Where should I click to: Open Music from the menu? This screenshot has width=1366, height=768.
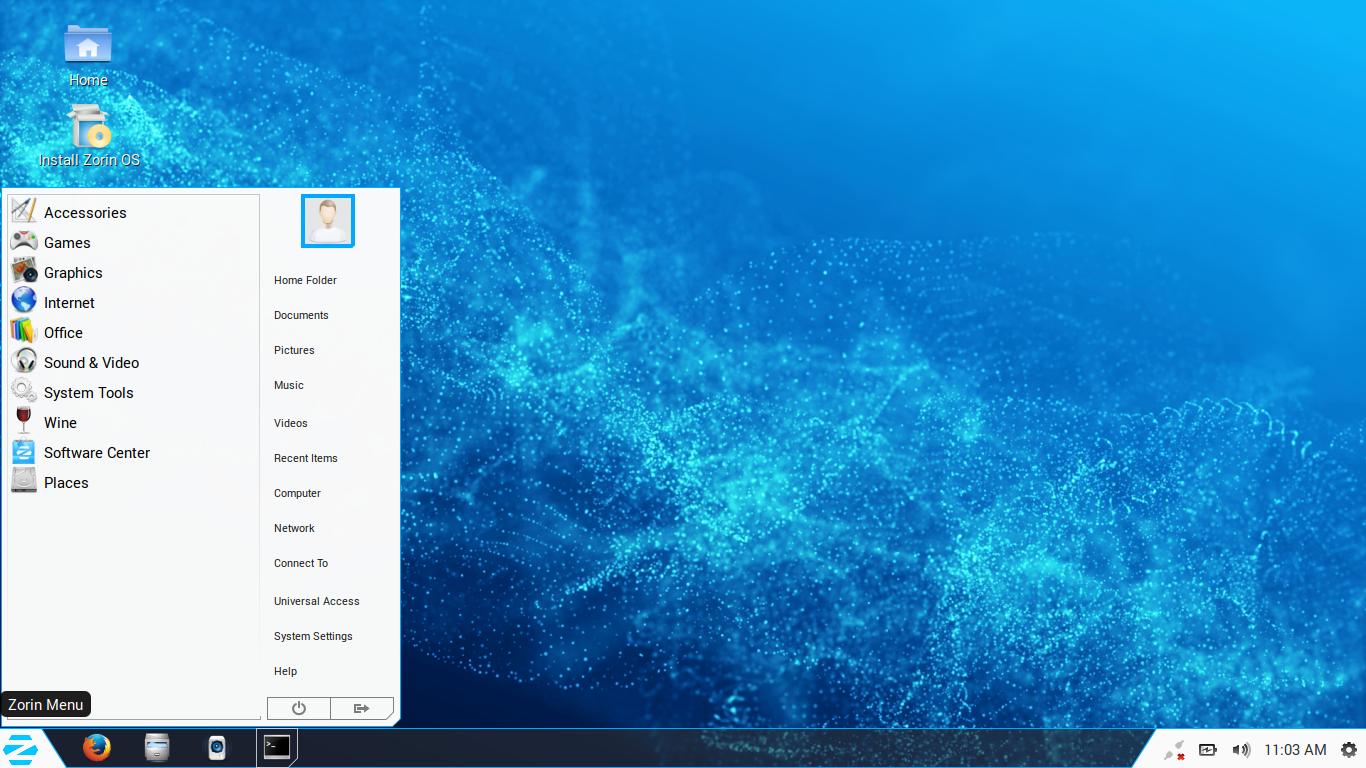pos(289,385)
